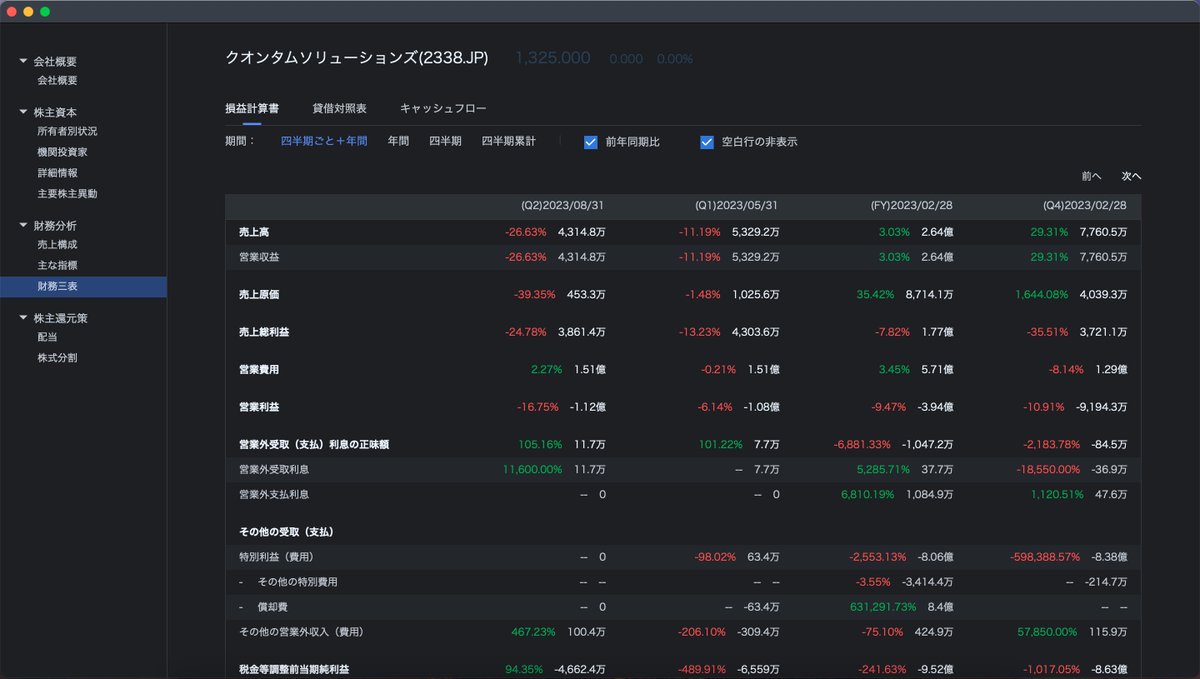Image resolution: width=1200 pixels, height=679 pixels.
Task: Click 営業外受取（支払）利息の正味額 row label
Action: 314,444
